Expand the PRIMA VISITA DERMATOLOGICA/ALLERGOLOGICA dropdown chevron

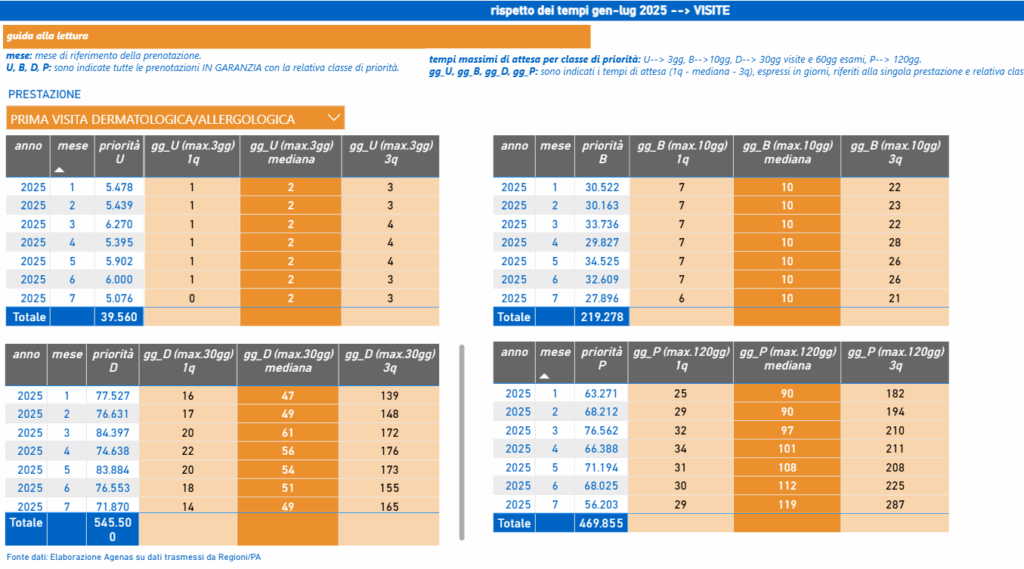(x=333, y=119)
